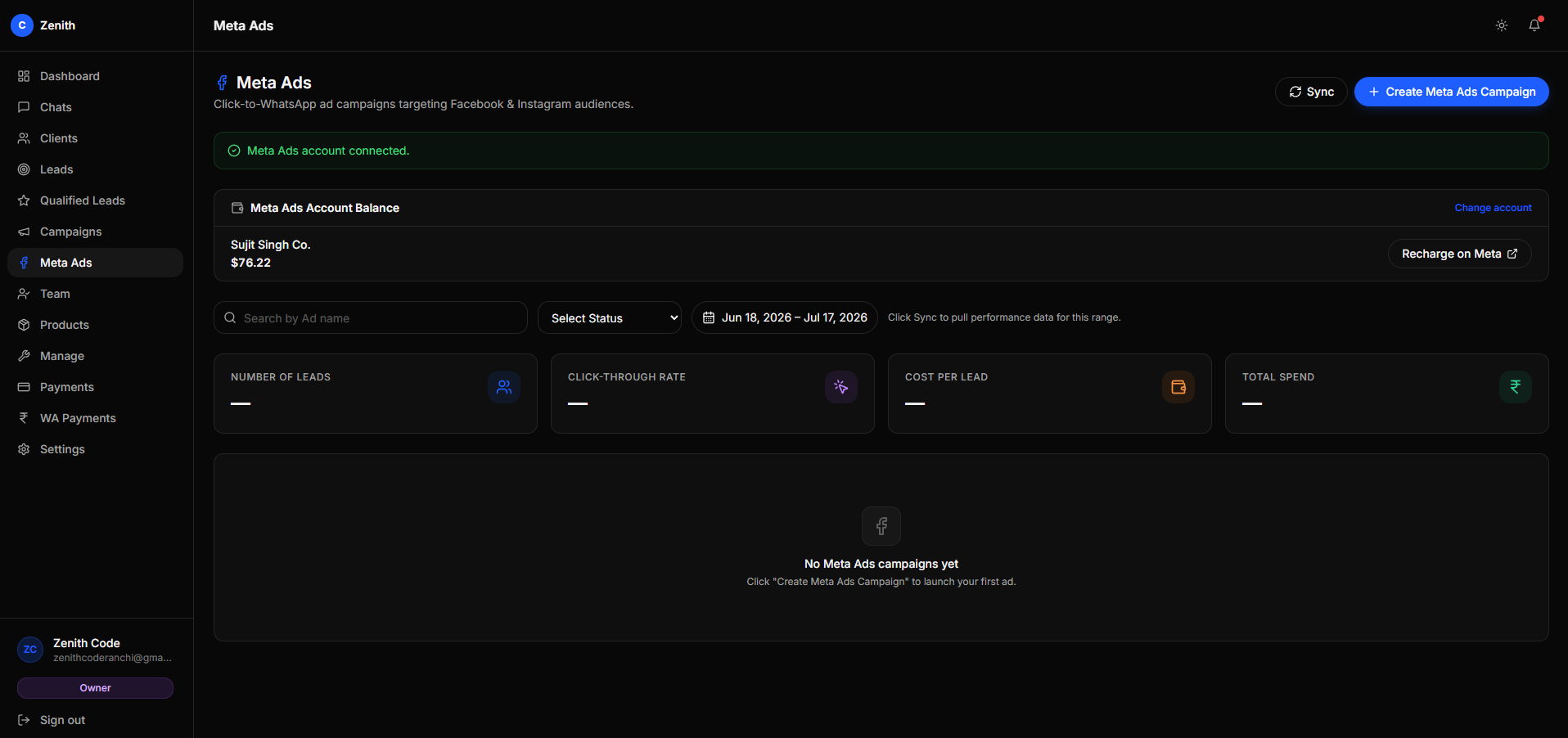Click the Settings gear icon
1568x738 pixels.
point(24,449)
